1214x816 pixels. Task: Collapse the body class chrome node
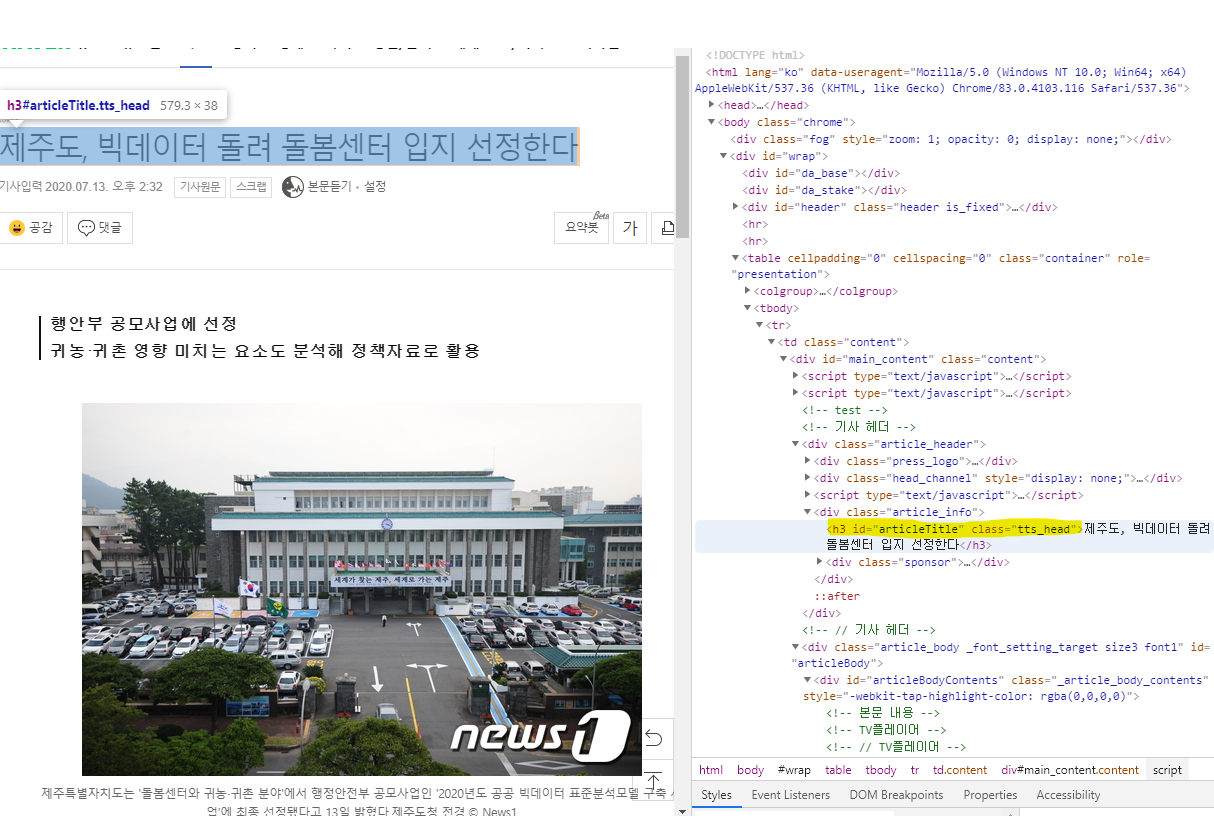711,122
